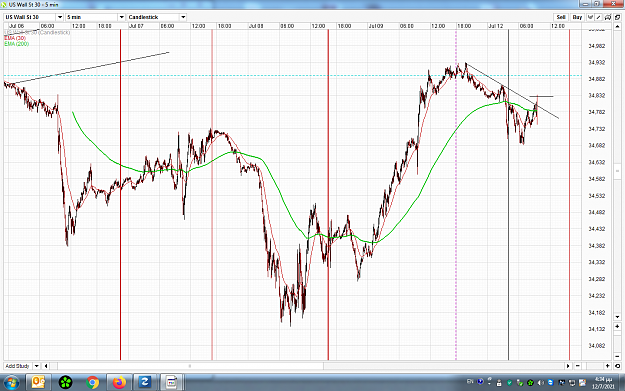The image size is (625, 391).
Task: Click the volume speaker tray icon
Action: [x=541, y=383]
